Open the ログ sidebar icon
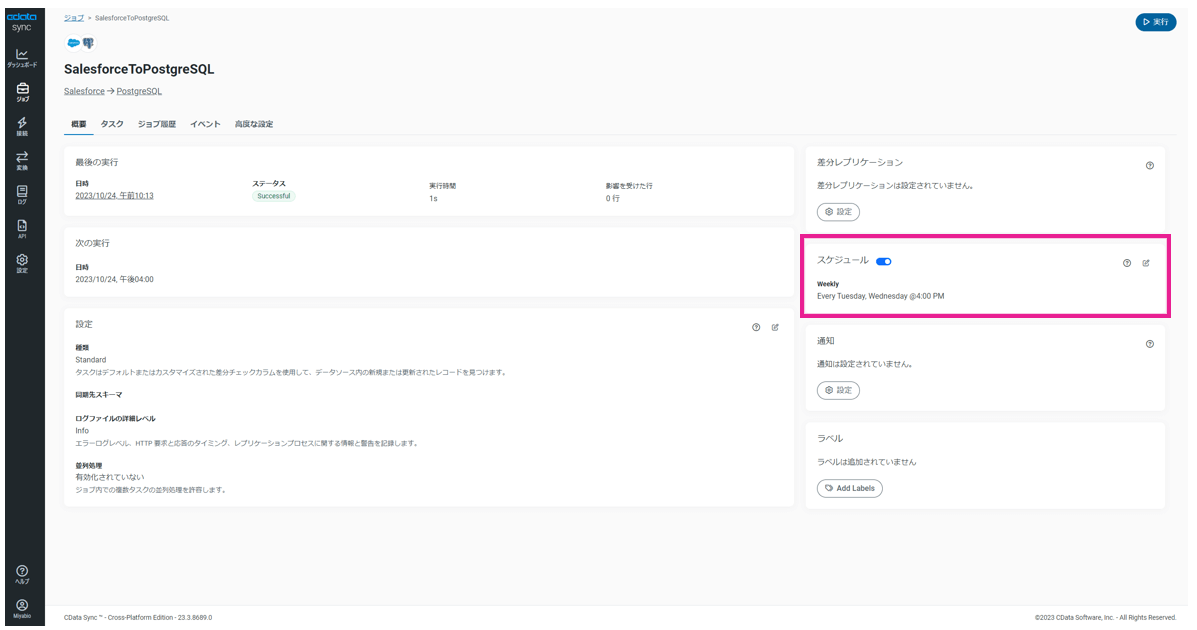Viewport: 1197px width, 630px height. coord(22,194)
